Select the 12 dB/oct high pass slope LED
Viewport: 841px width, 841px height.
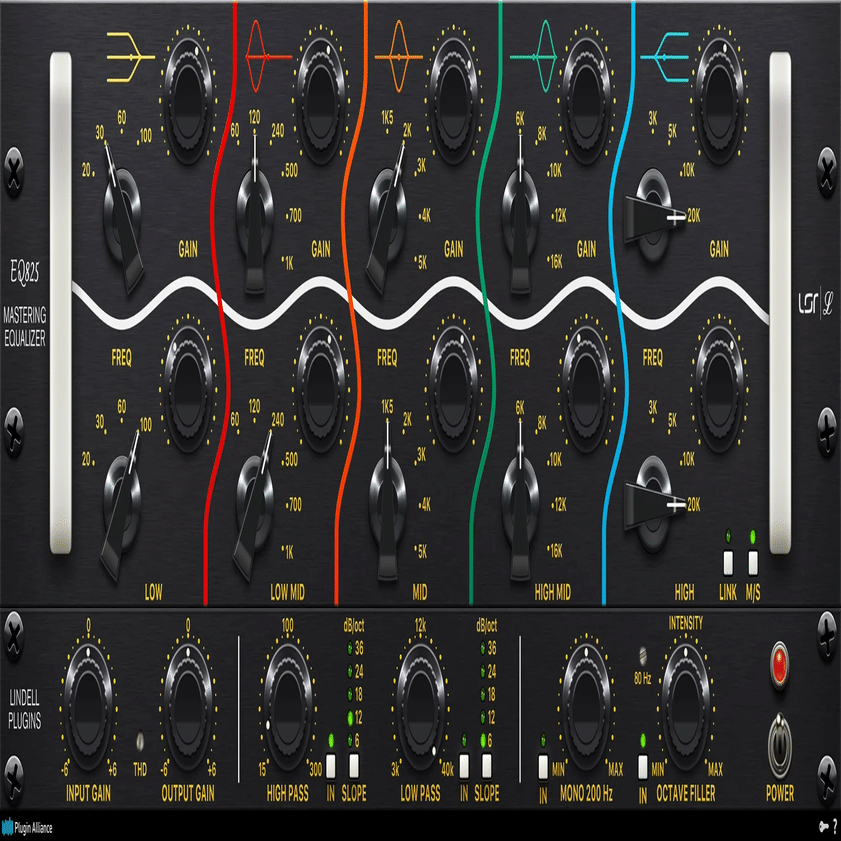(350, 717)
